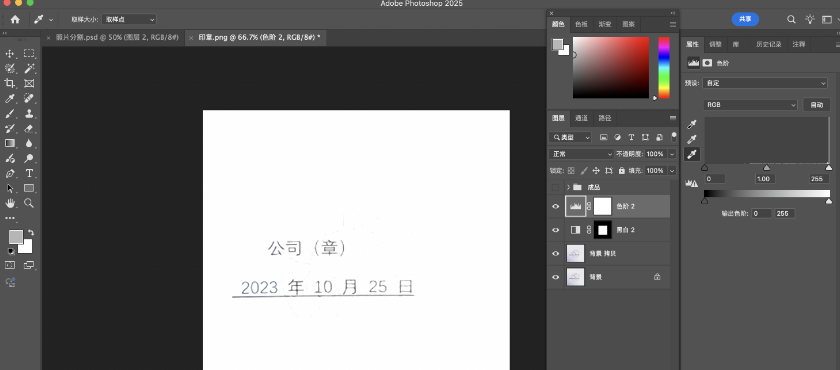This screenshot has width=840, height=370.
Task: Select the Quick Selection tool
Action: [x=10, y=69]
